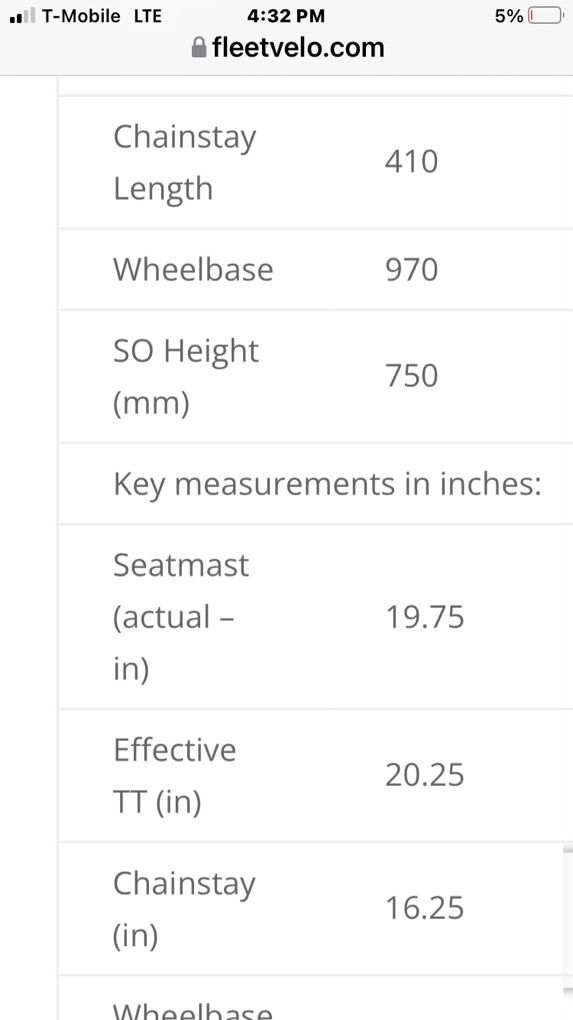Select the 19.75 seatmast value
The height and width of the screenshot is (1020, 573).
[x=425, y=617]
